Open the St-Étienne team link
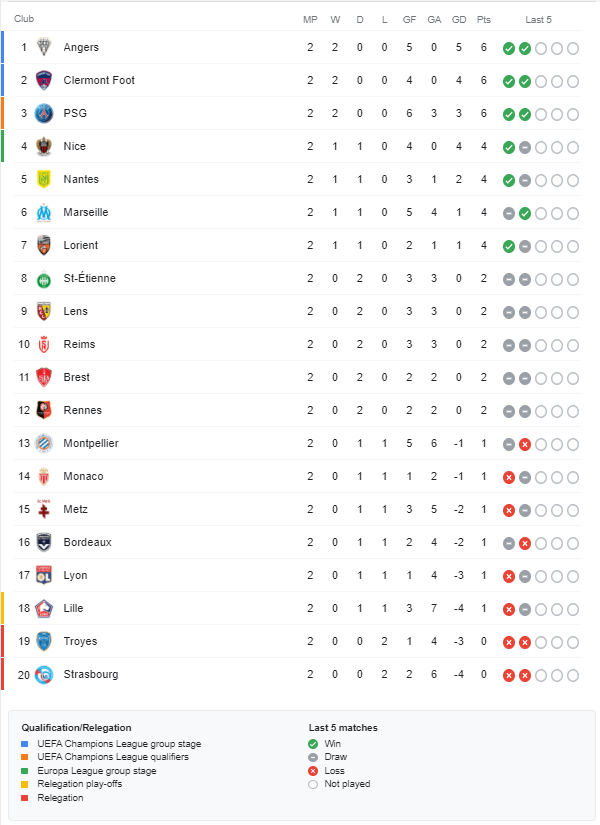 coord(89,278)
